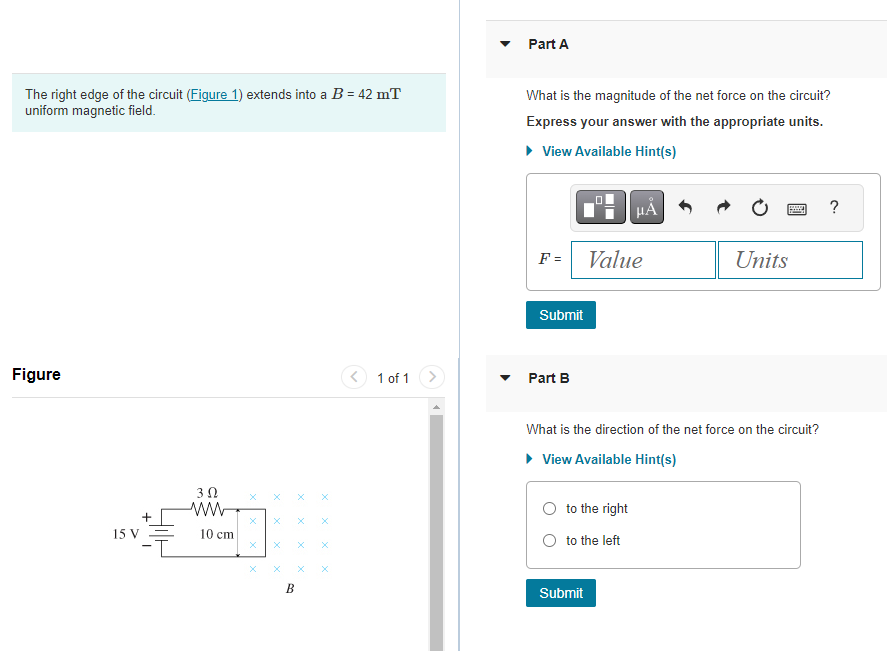Select 'to the left' option
Screen dimensions: 887x651
pyautogui.click(x=549, y=540)
